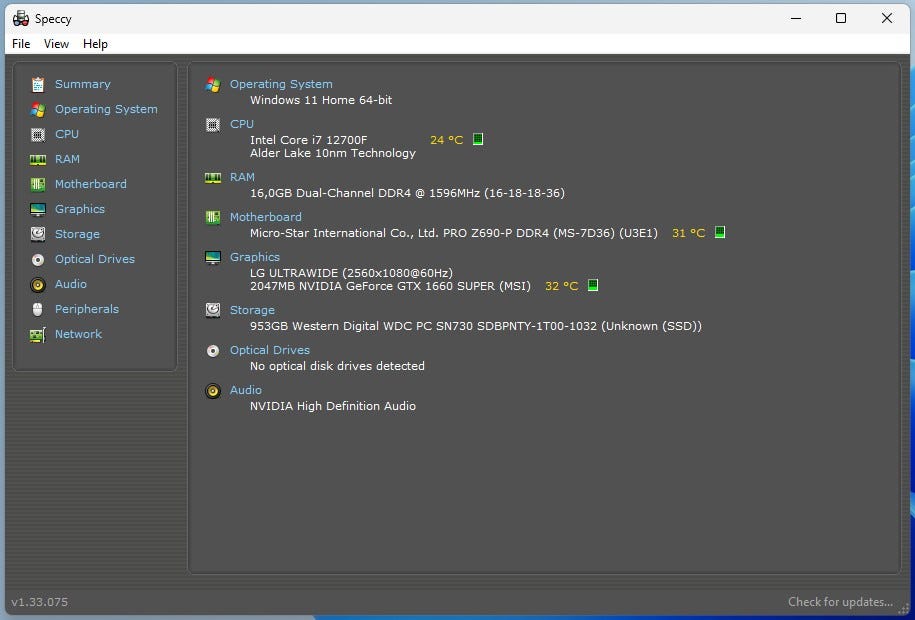
Task: Click the Storage heading link in summary
Action: tap(252, 310)
